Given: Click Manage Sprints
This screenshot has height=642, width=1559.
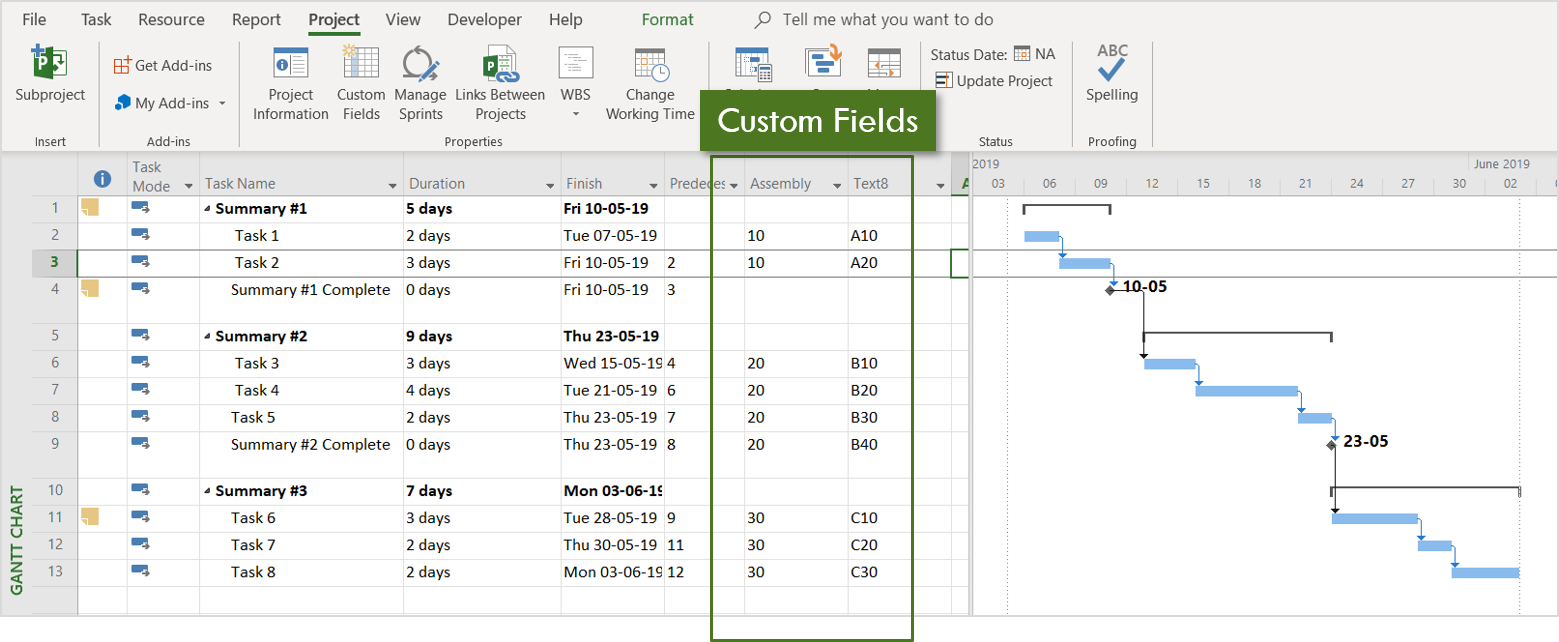Looking at the screenshot, I should click(420, 85).
